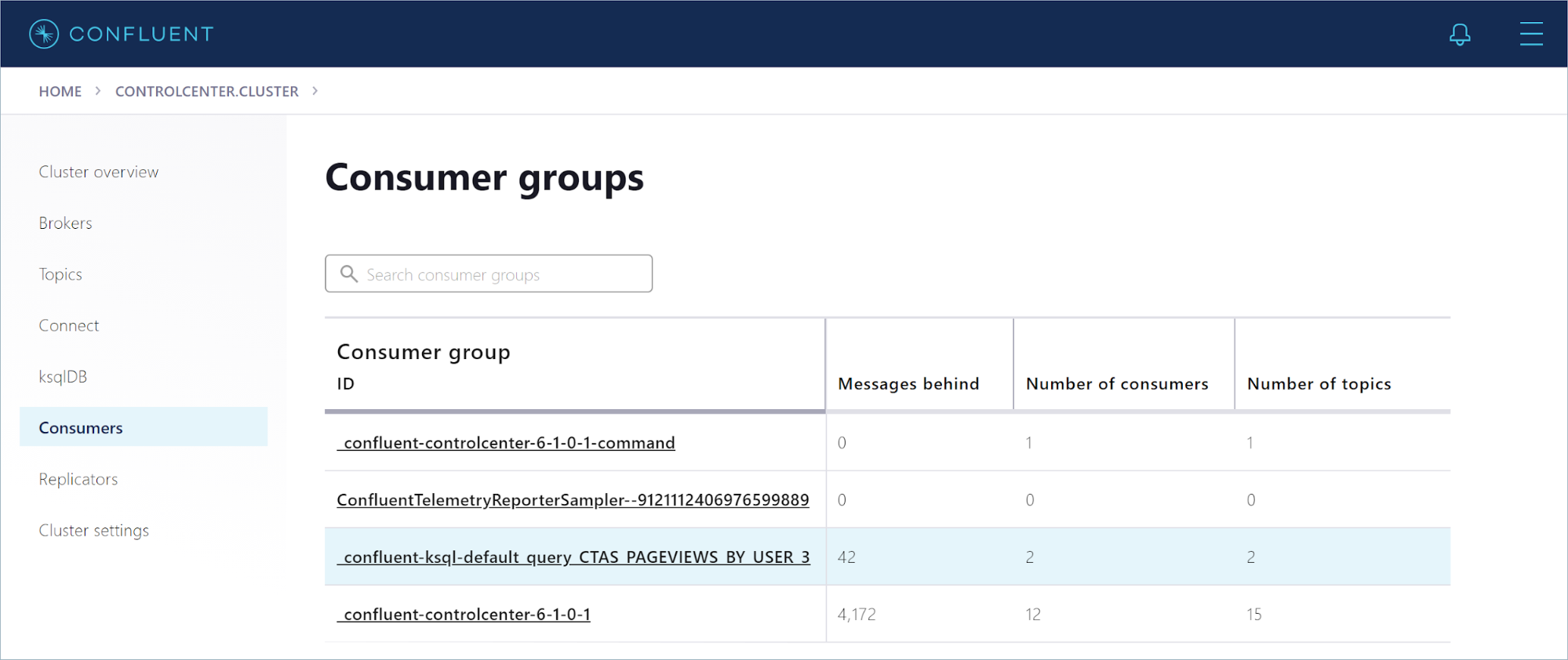Open the CONTROLCENTER.CLUSTER breadcrumb
Image resolution: width=1568 pixels, height=660 pixels.
click(x=207, y=92)
